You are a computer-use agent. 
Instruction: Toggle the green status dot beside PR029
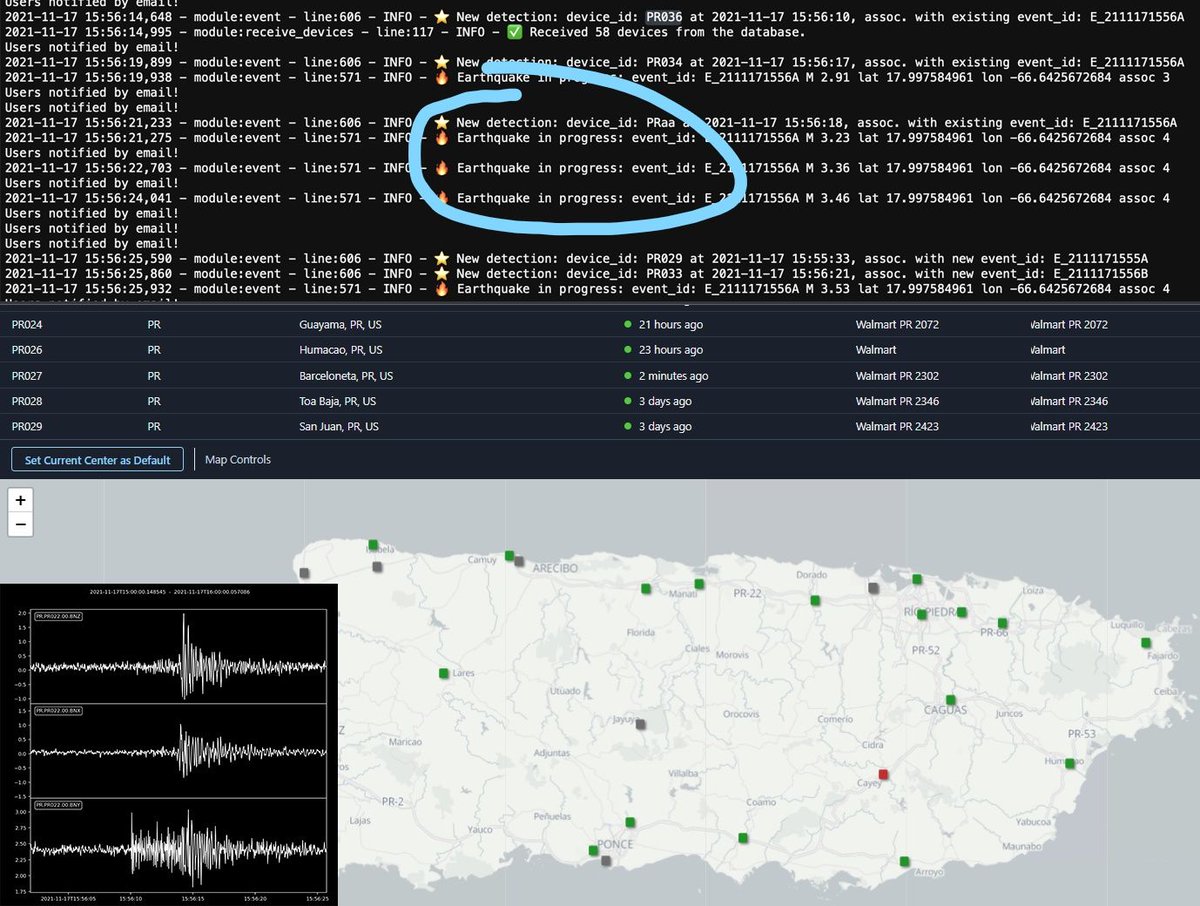click(629, 426)
